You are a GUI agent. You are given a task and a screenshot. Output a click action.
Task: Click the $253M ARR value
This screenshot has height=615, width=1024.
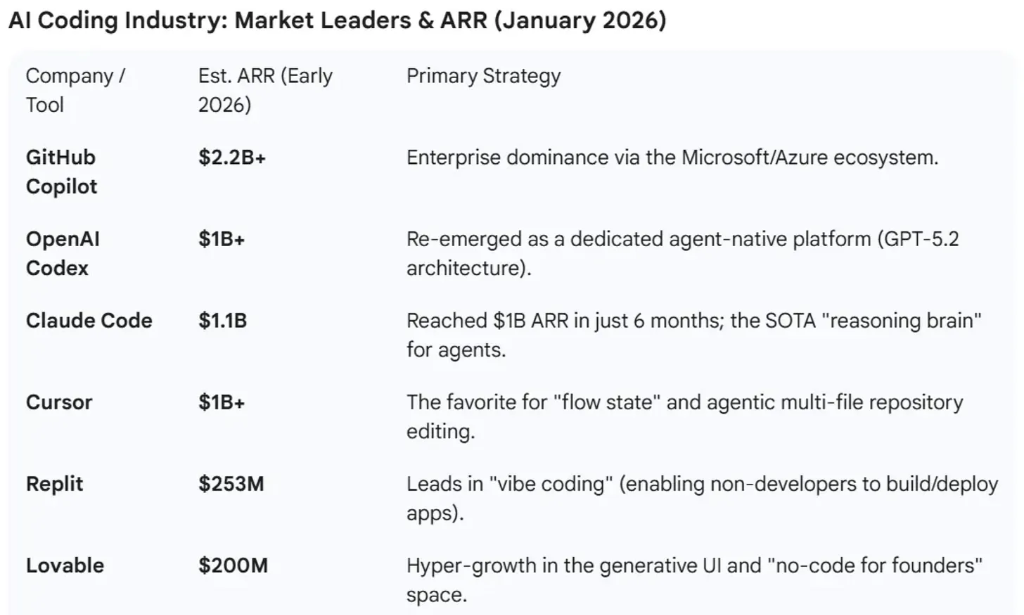(x=231, y=484)
